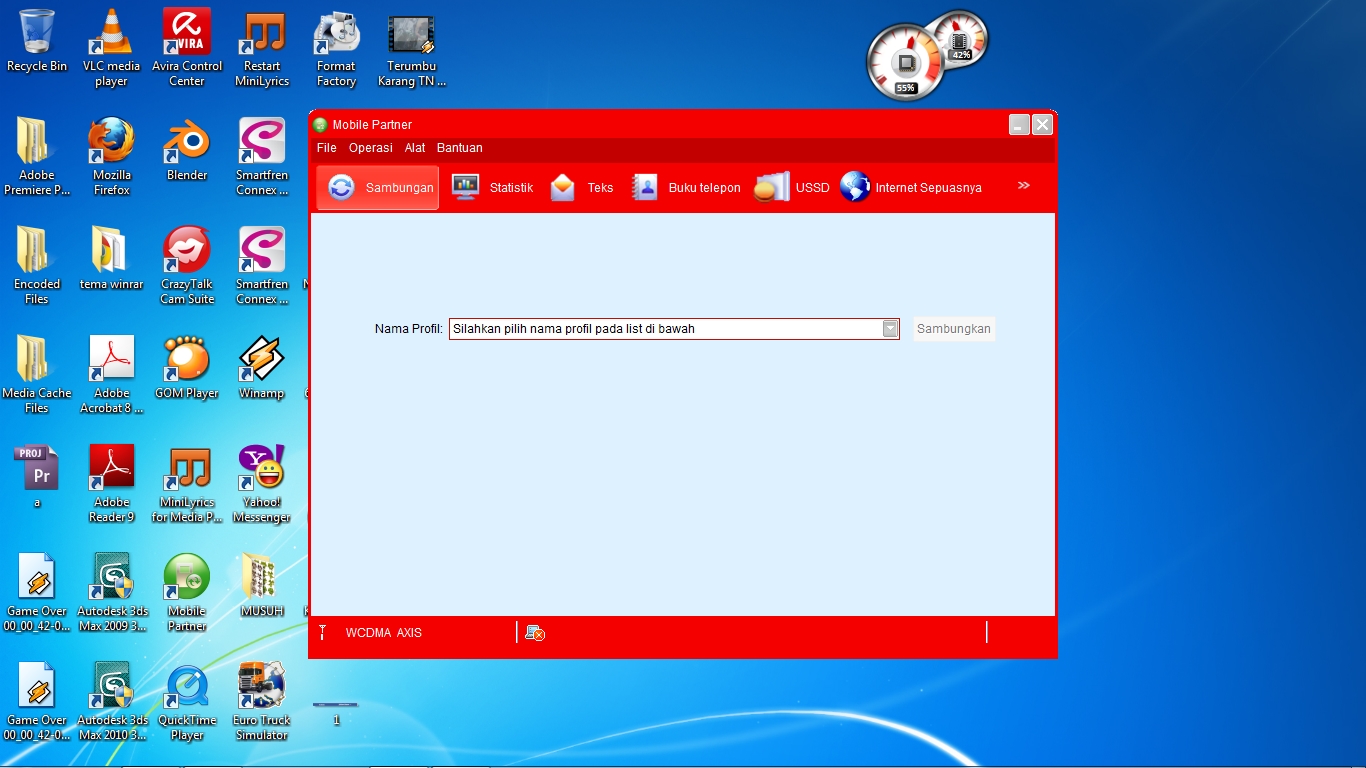Click the WCDMA AXIS network status text
1366x768 pixels.
[384, 633]
